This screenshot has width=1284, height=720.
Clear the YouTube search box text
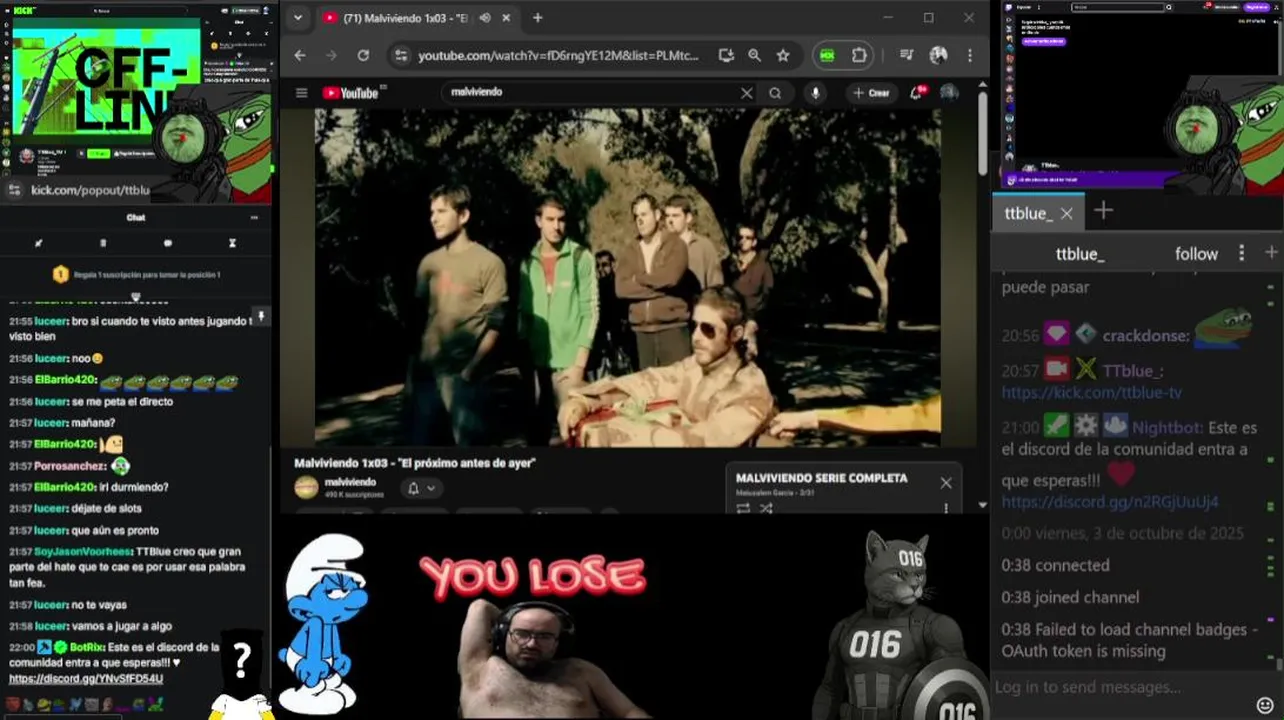tap(746, 93)
